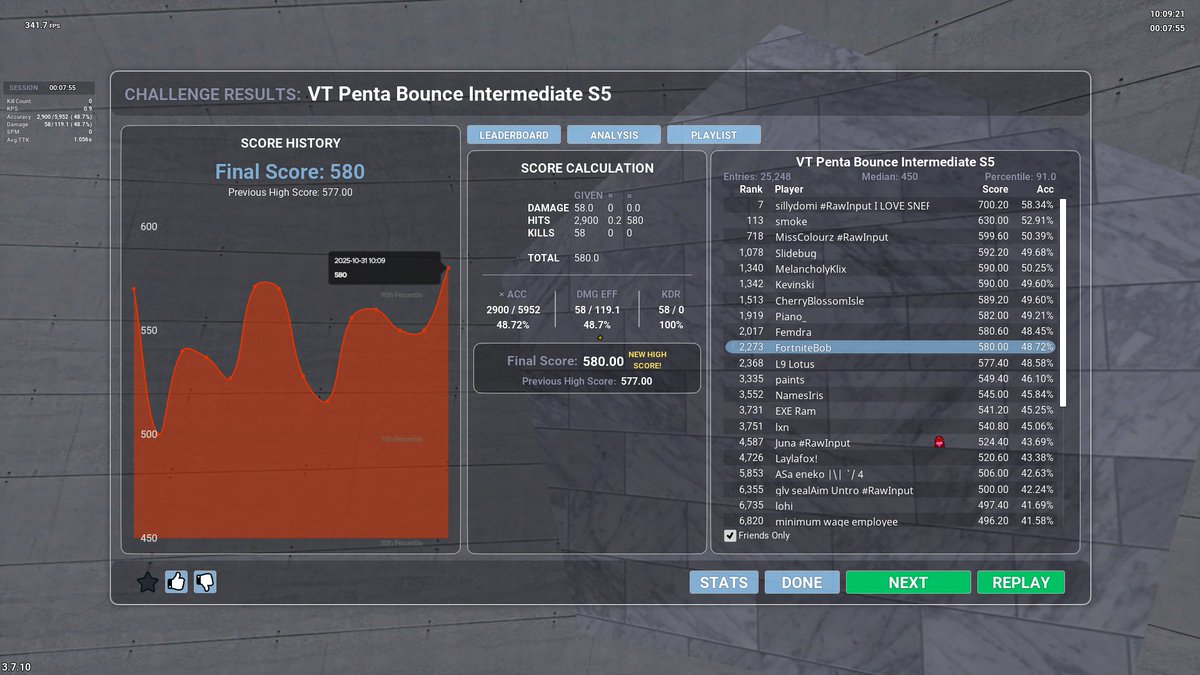Select the sillydomi #RawInput leaderboard row
Viewport: 1200px width, 675px height.
(890, 205)
